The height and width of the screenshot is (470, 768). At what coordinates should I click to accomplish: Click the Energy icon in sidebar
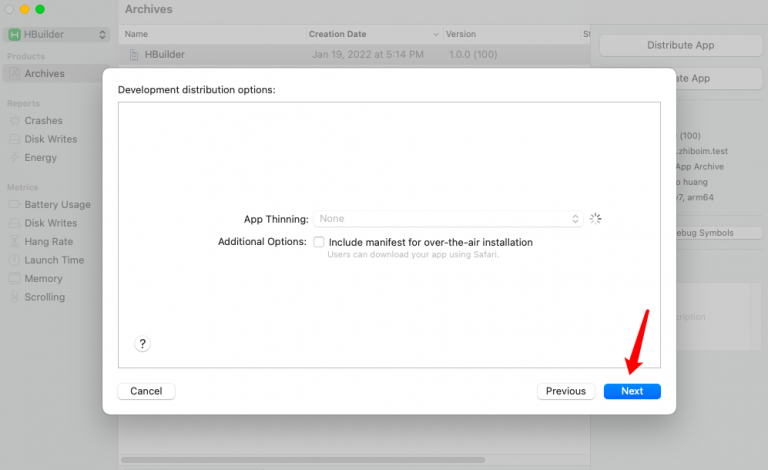coord(15,158)
